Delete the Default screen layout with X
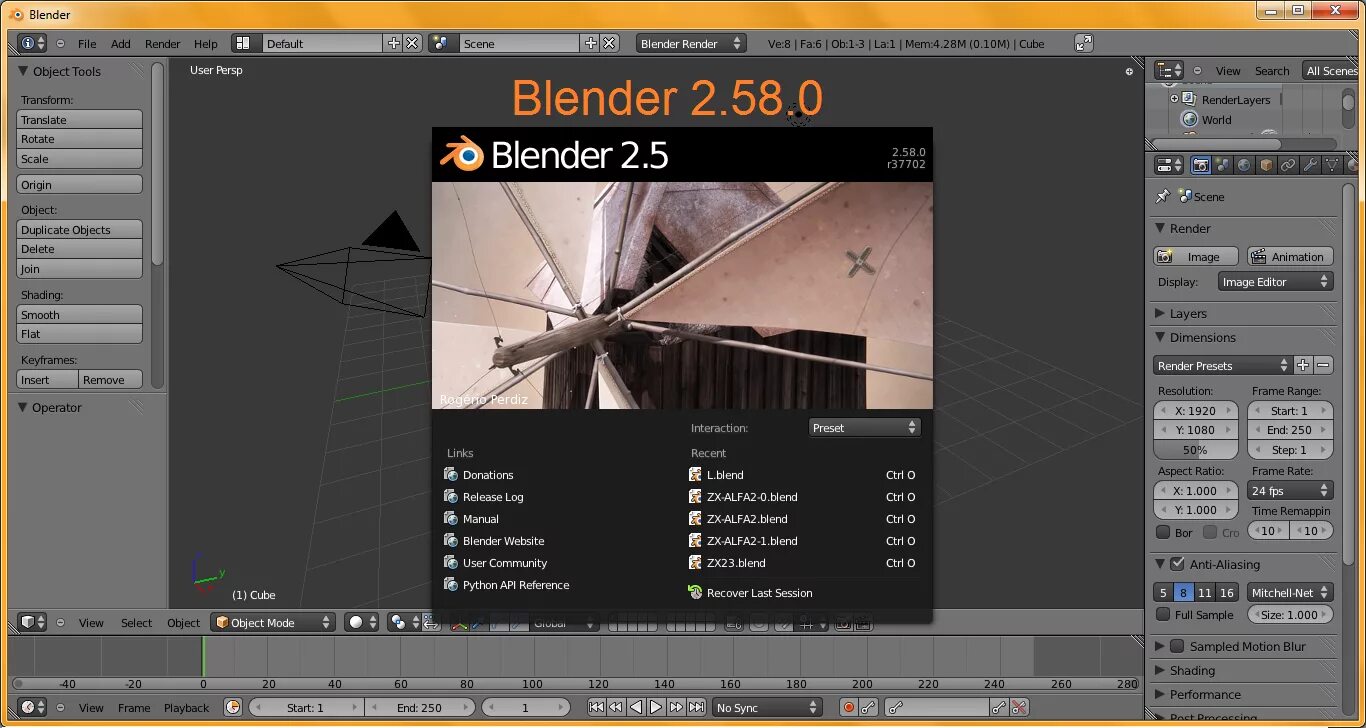This screenshot has height=728, width=1366. tap(411, 43)
